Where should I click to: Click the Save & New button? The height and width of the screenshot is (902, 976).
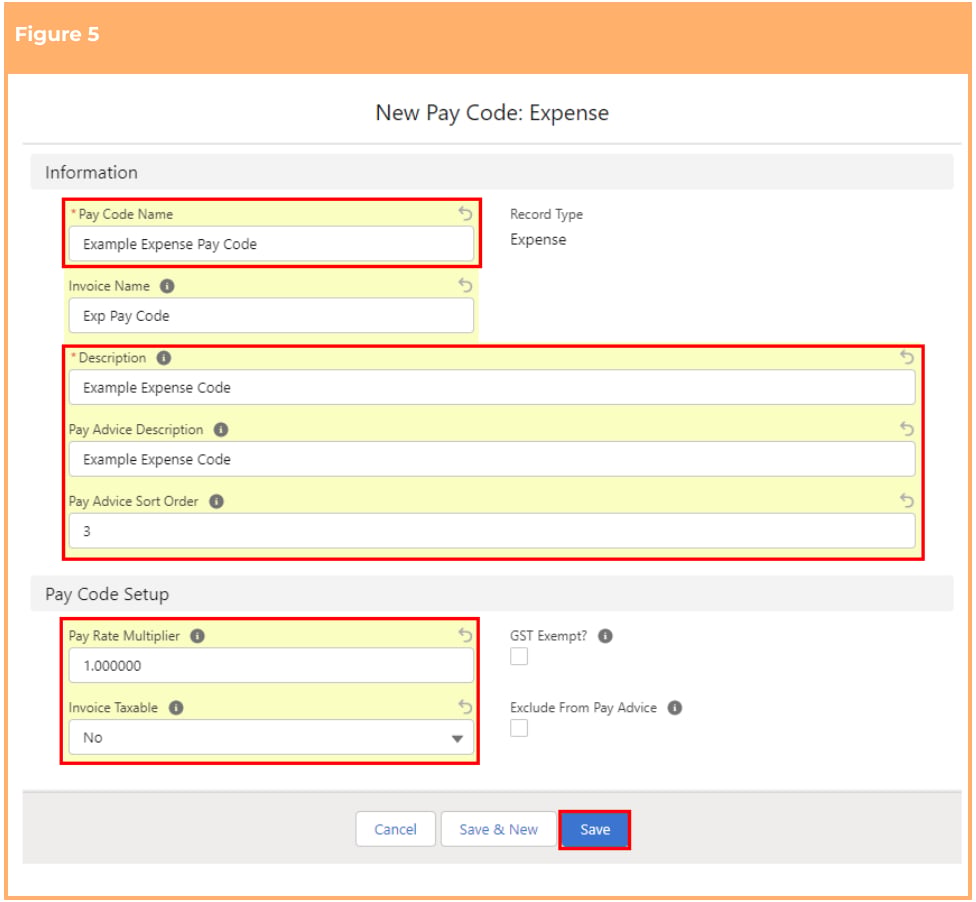[498, 829]
